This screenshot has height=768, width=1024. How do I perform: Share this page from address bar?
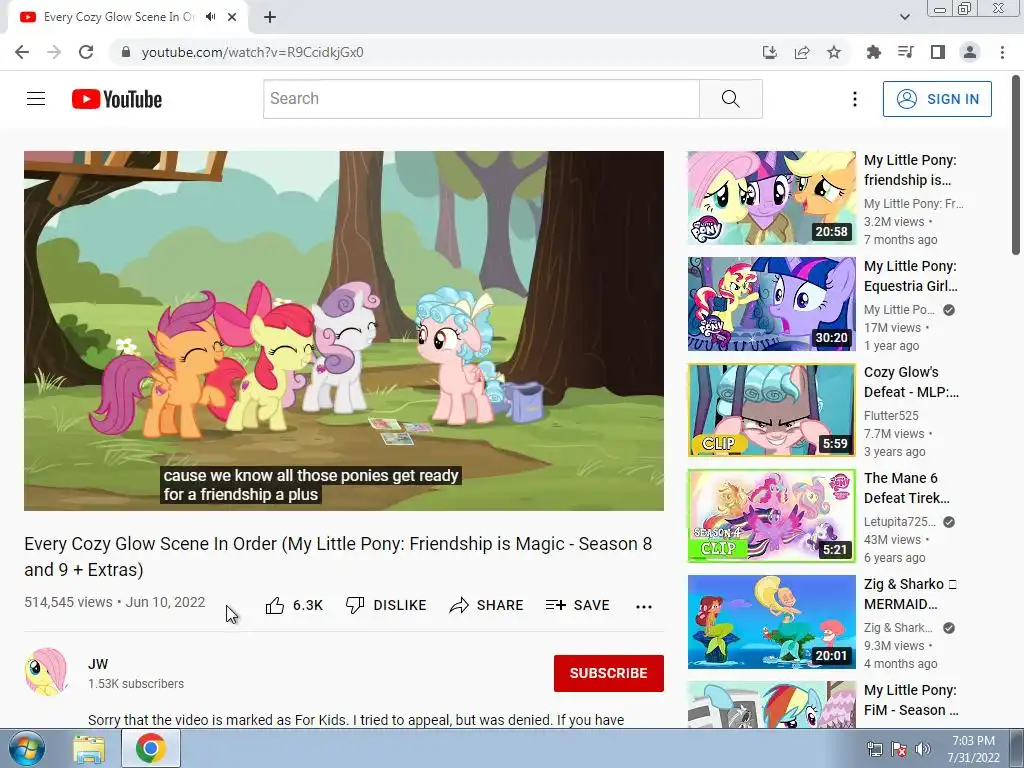pos(802,52)
